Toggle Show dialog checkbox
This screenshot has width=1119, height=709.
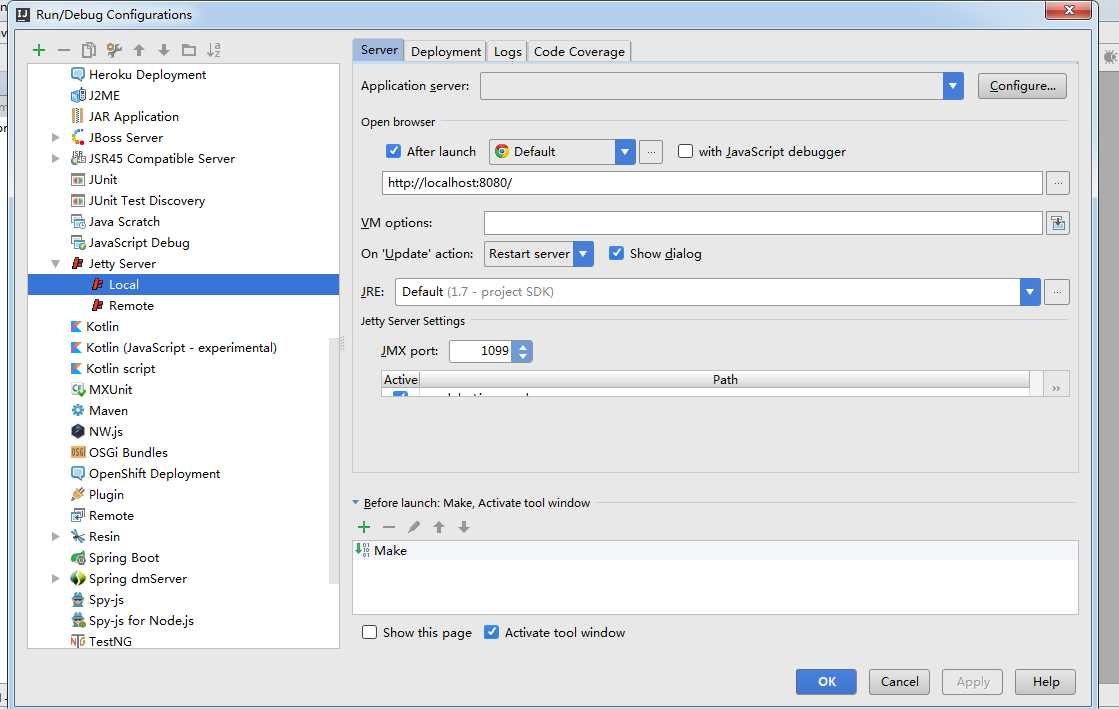[x=617, y=253]
